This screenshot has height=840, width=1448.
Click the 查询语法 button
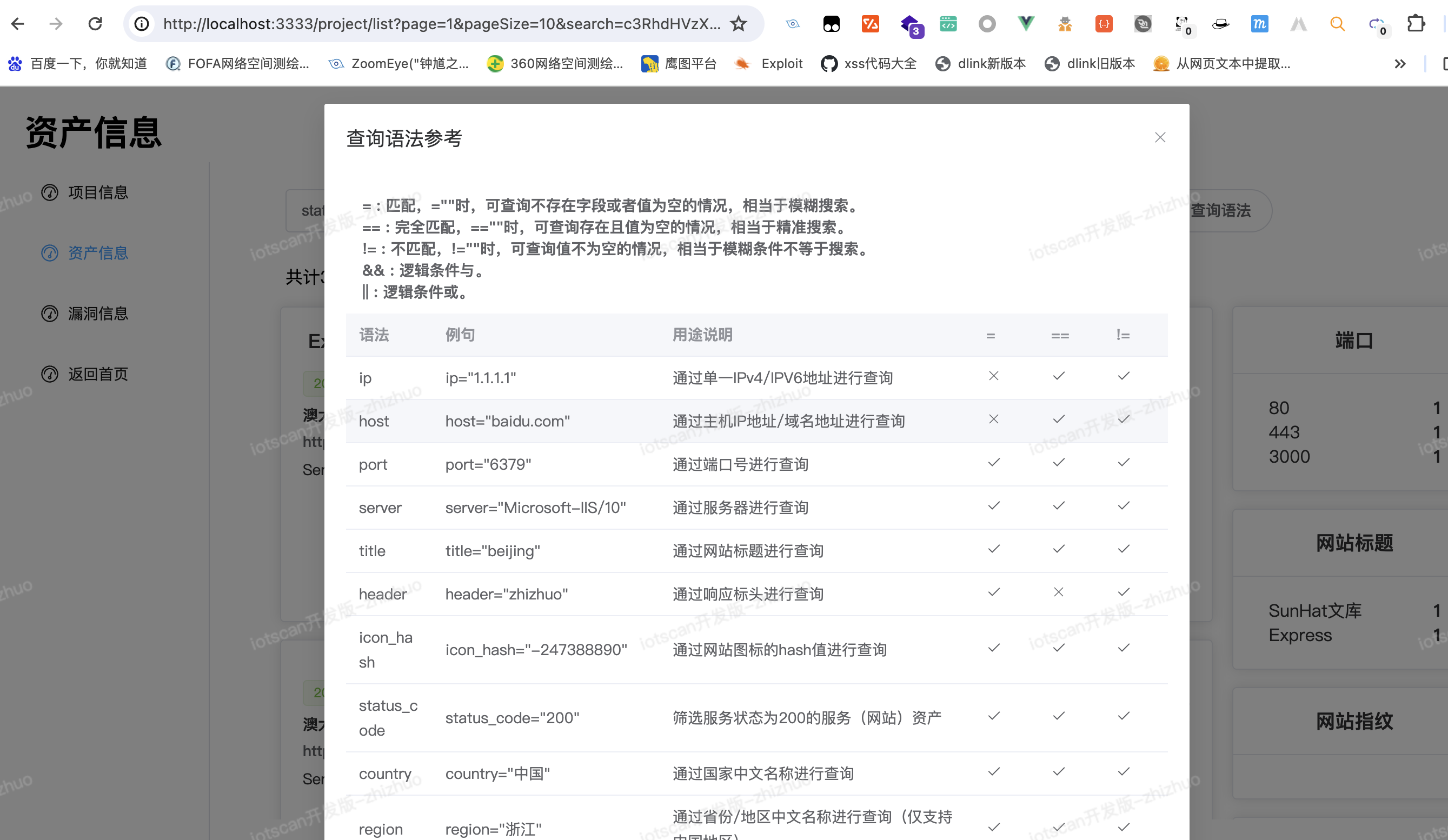tap(1220, 211)
